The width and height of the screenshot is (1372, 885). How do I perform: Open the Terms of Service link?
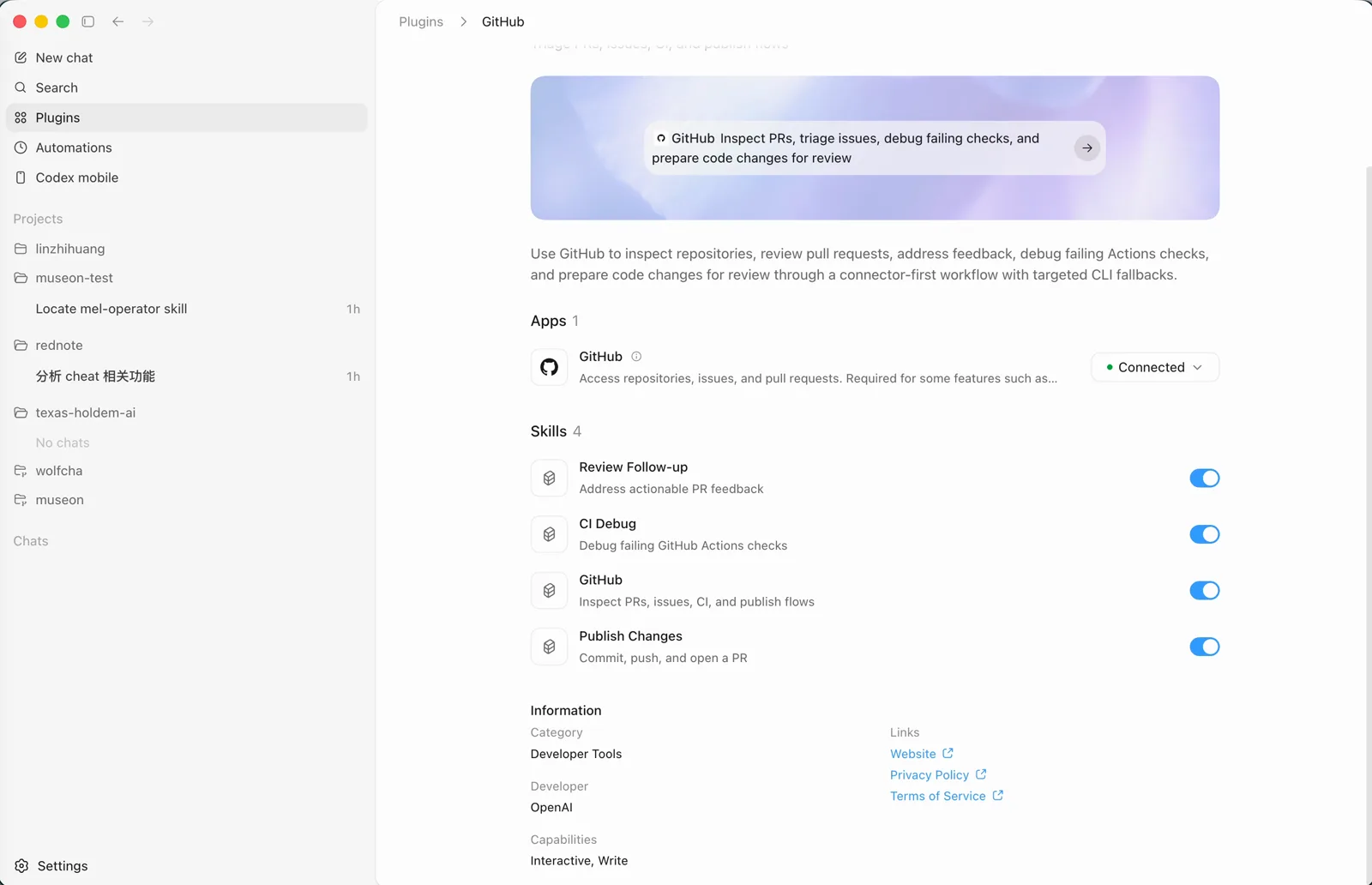click(947, 797)
